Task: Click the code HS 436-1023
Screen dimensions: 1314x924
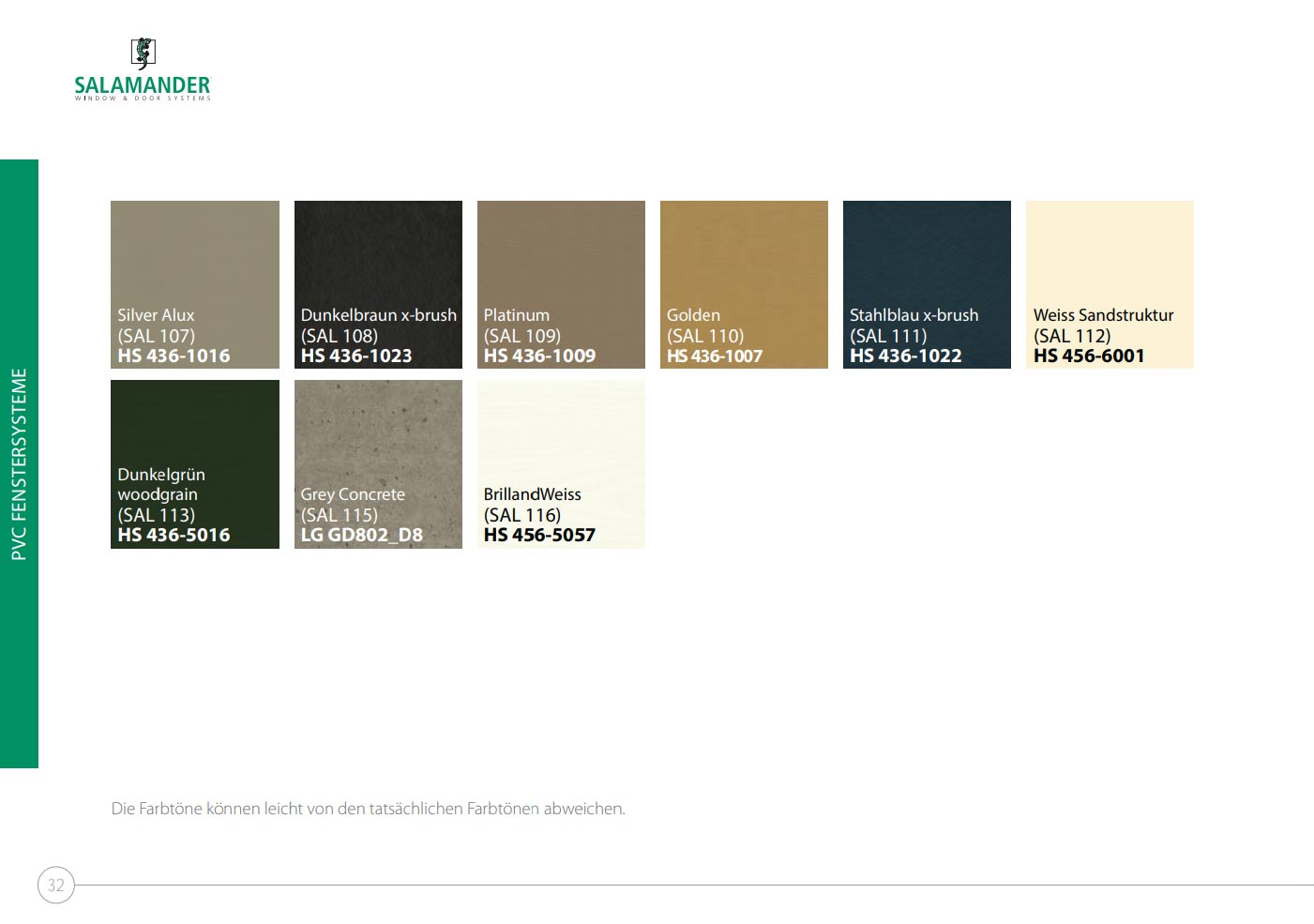Action: click(356, 356)
